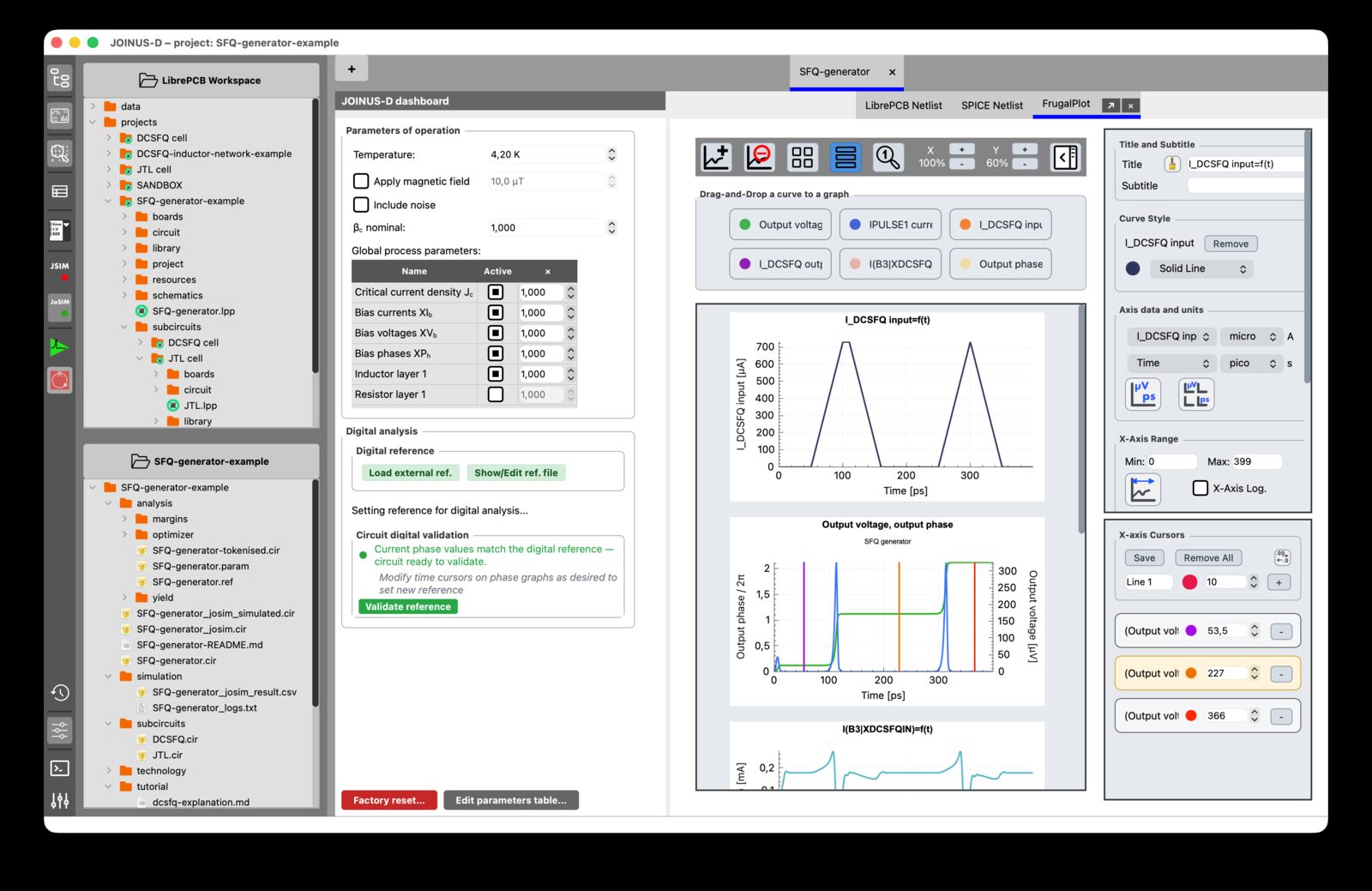
Task: Click the apply X-axis range graph icon
Action: click(x=1142, y=489)
